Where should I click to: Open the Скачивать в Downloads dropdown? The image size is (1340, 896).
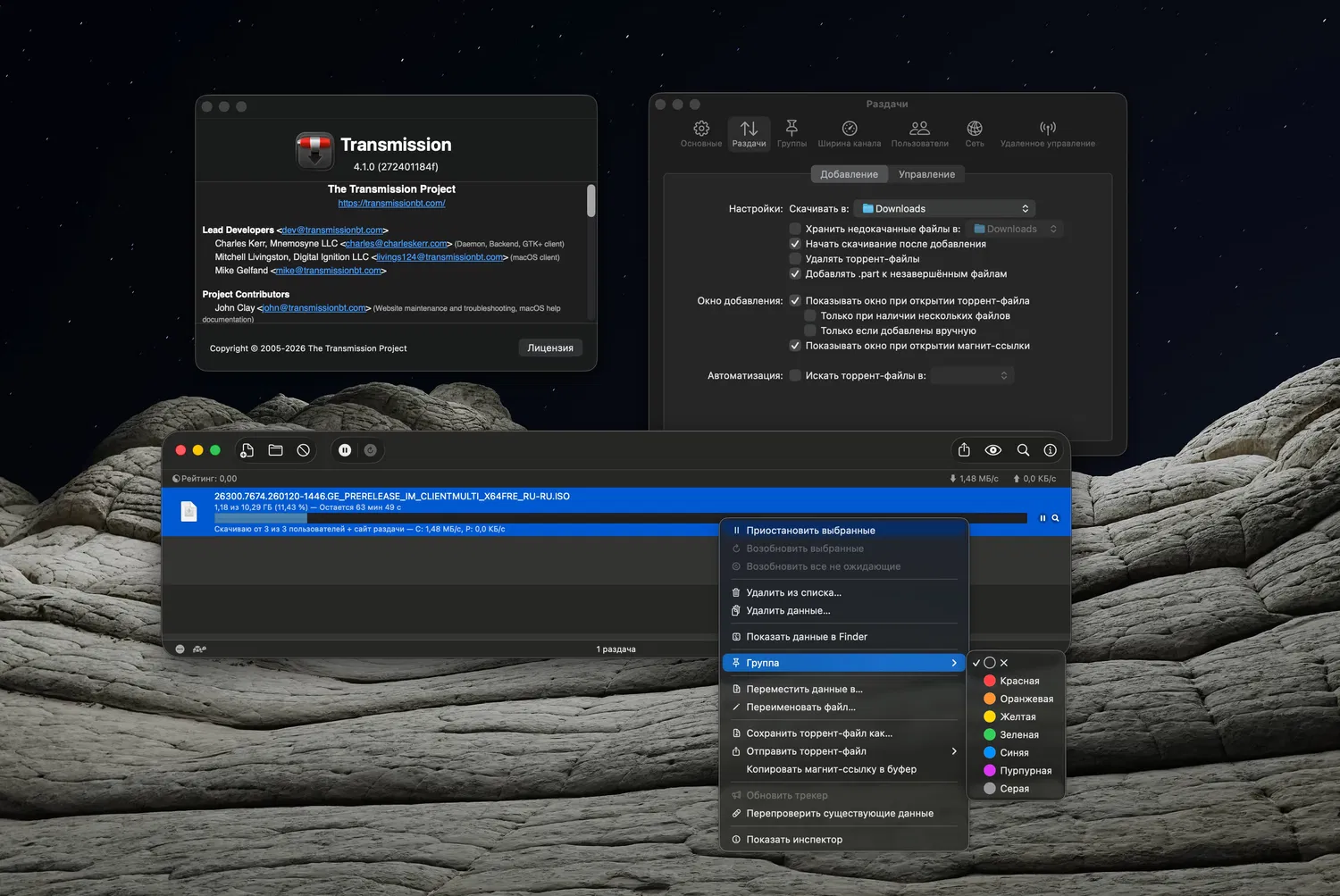(944, 209)
